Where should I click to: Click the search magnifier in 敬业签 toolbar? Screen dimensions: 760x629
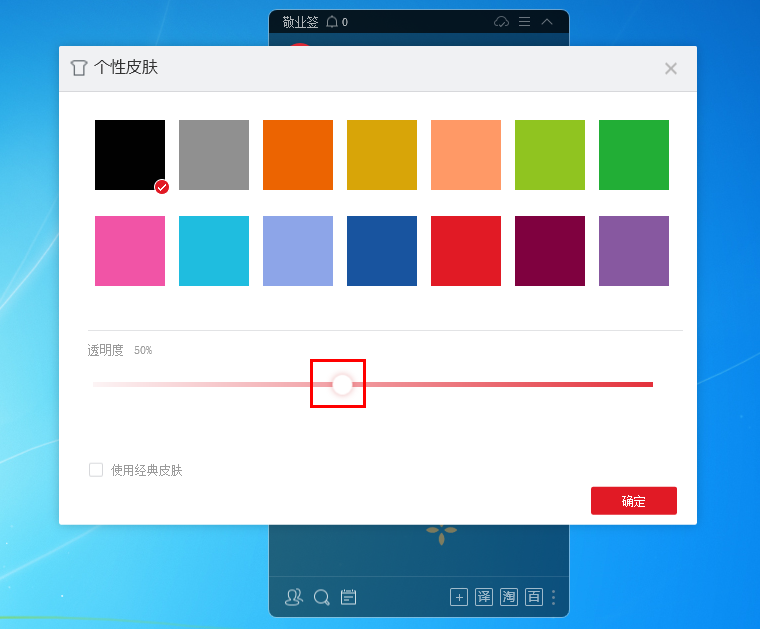321,598
